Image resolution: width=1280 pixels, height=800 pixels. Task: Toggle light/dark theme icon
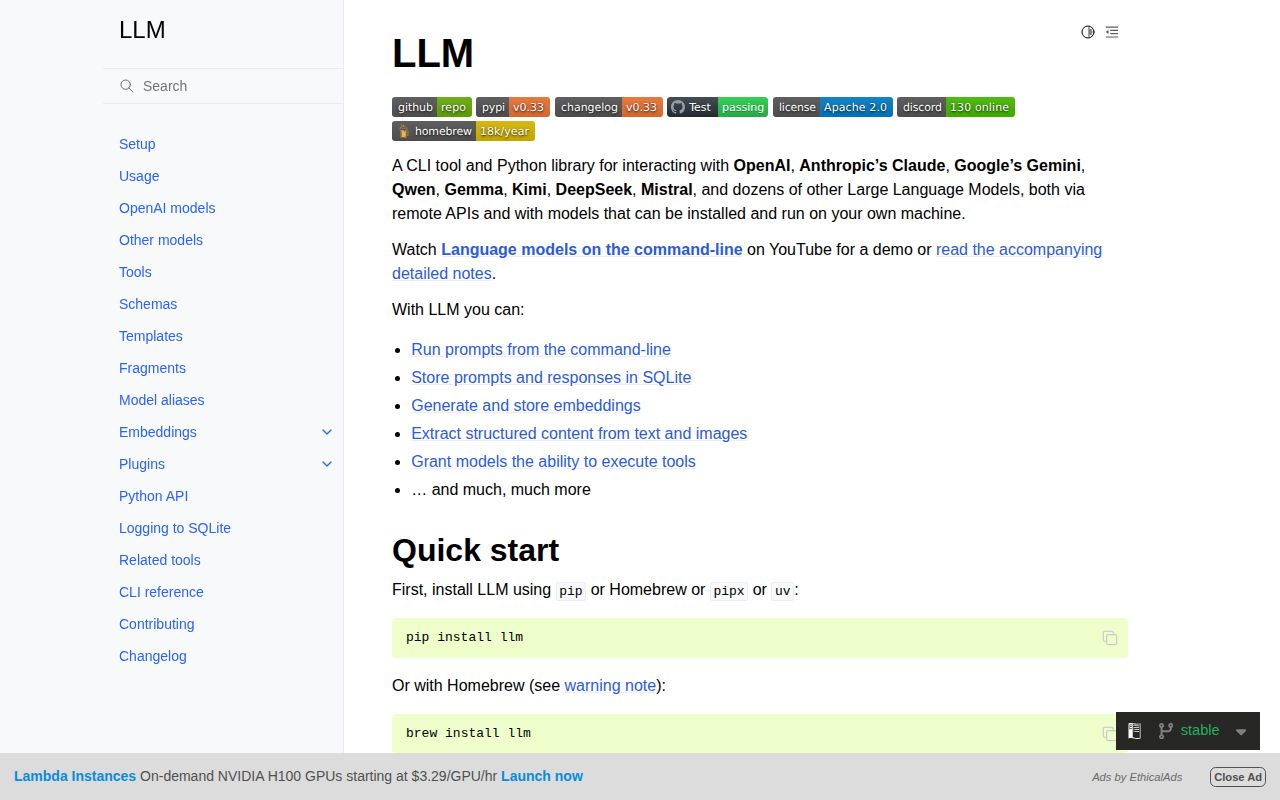[1088, 32]
